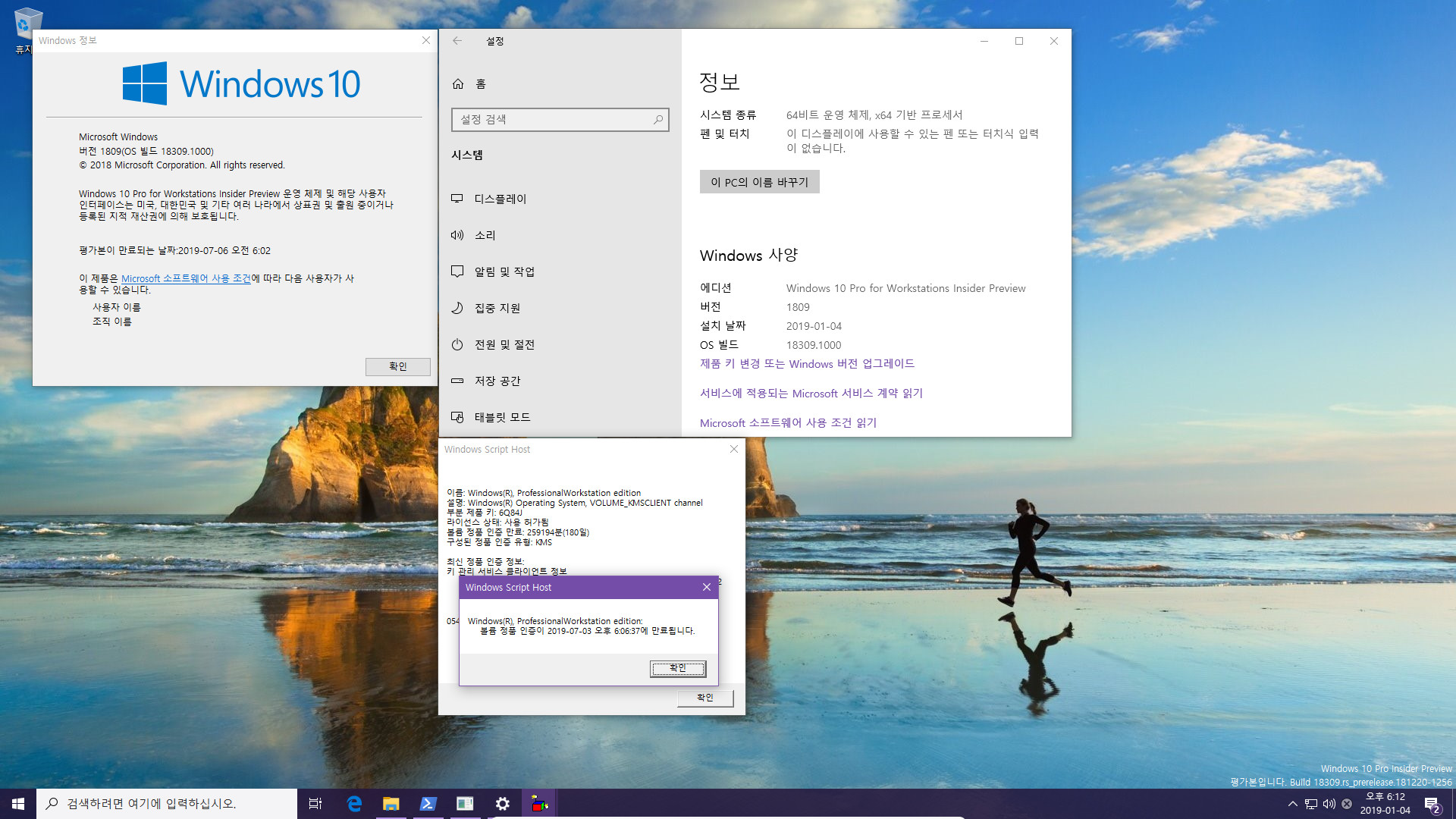Open the volume tray icon
Screen dimensions: 1456x819
(x=1329, y=804)
